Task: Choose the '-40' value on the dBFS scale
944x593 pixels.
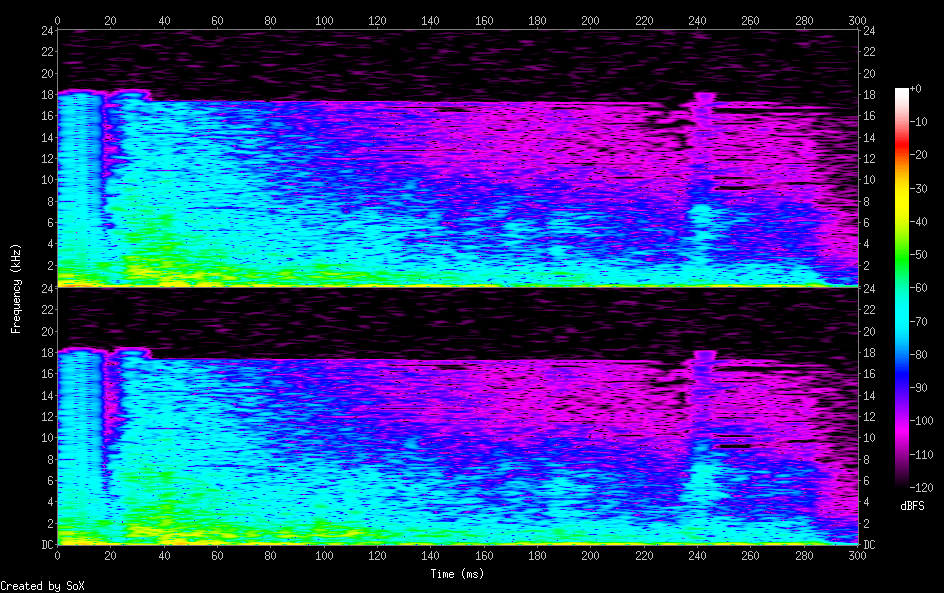Action: [x=919, y=222]
